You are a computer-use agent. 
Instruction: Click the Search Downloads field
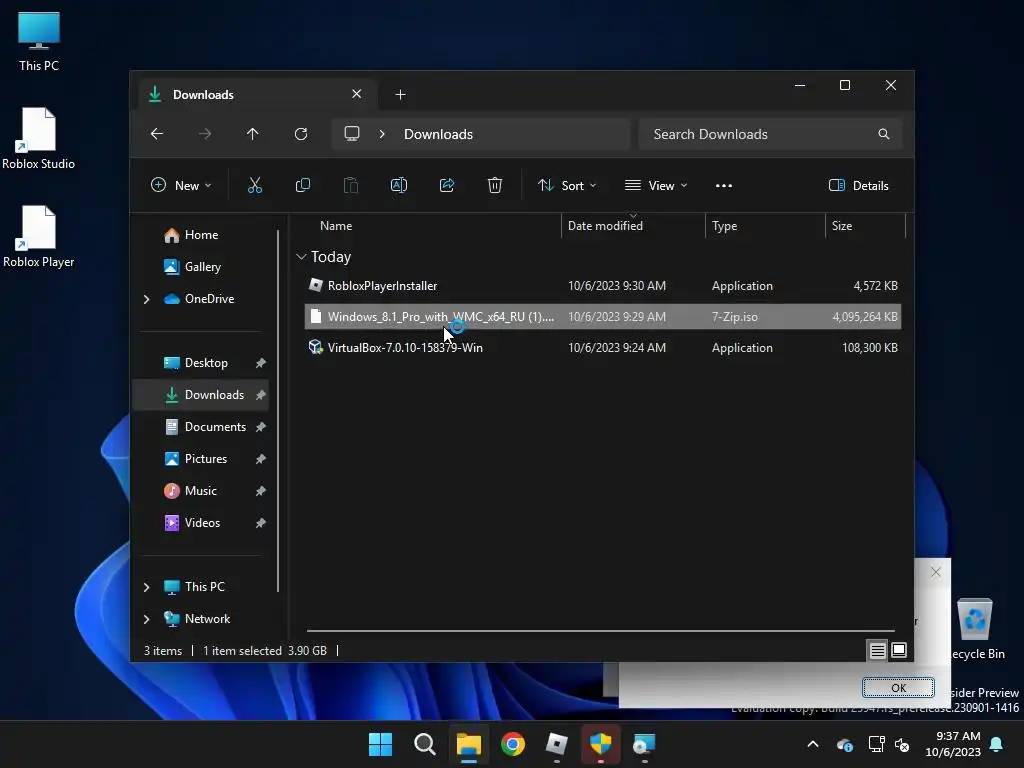(x=770, y=134)
